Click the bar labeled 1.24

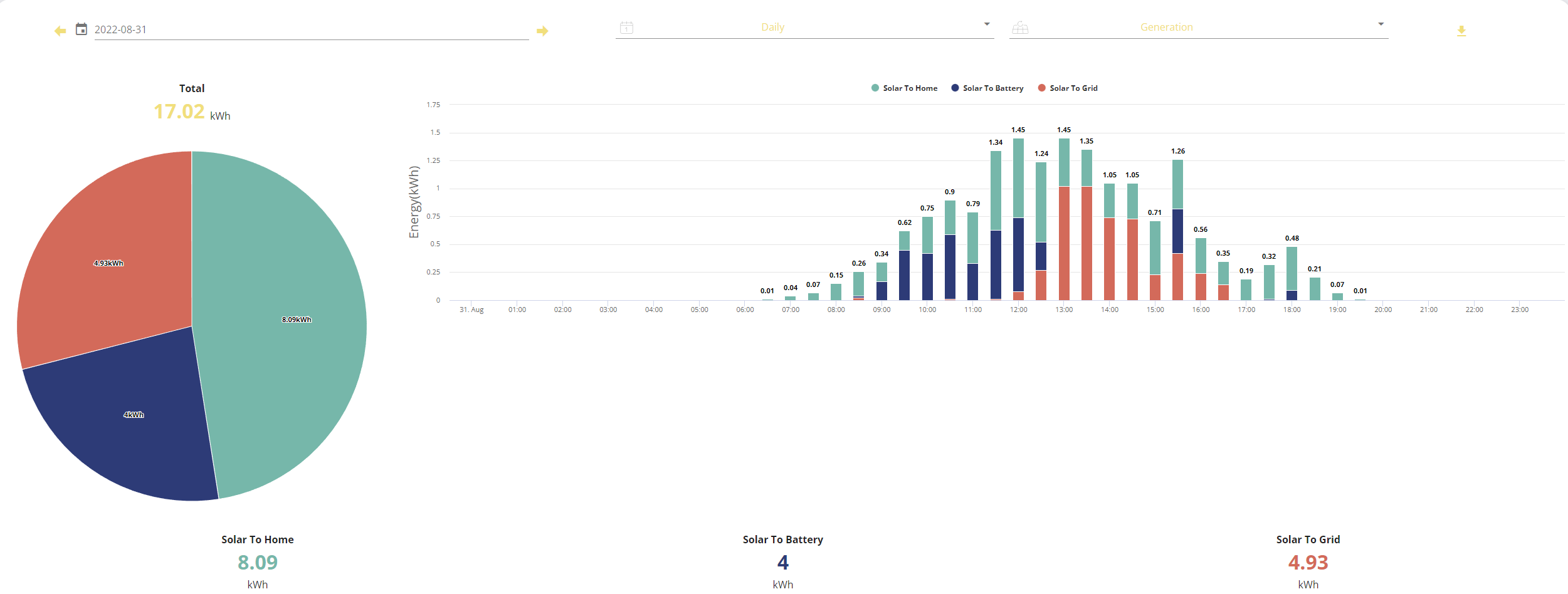(x=1041, y=231)
